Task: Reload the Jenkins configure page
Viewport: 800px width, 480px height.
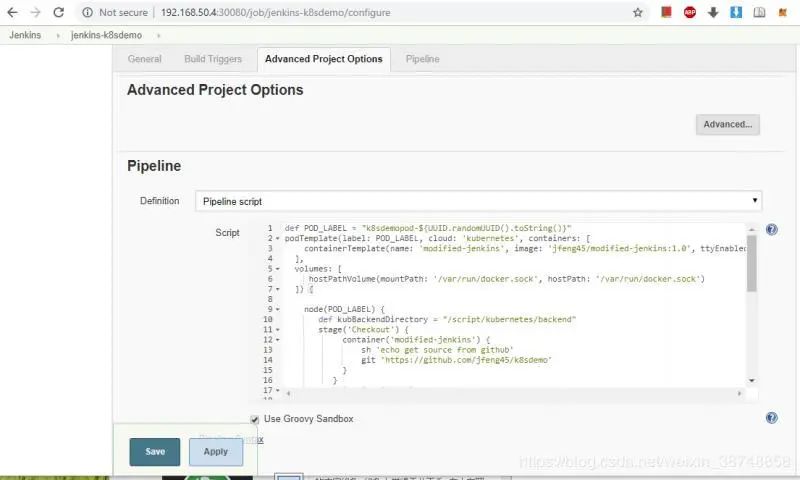Action: pyautogui.click(x=59, y=13)
